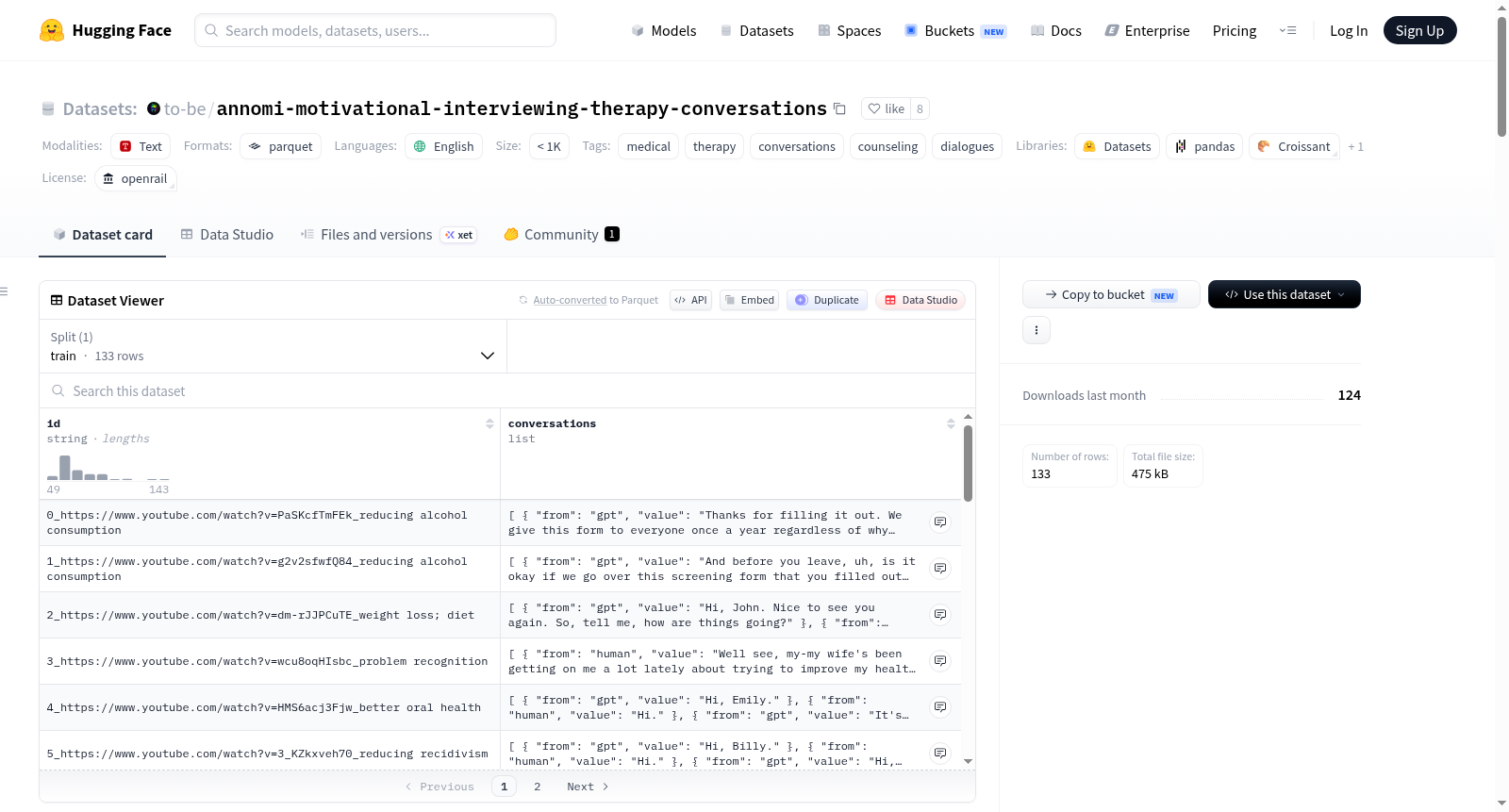The height and width of the screenshot is (812, 1509).
Task: Open Data Studio from the viewer header
Action: (x=920, y=300)
